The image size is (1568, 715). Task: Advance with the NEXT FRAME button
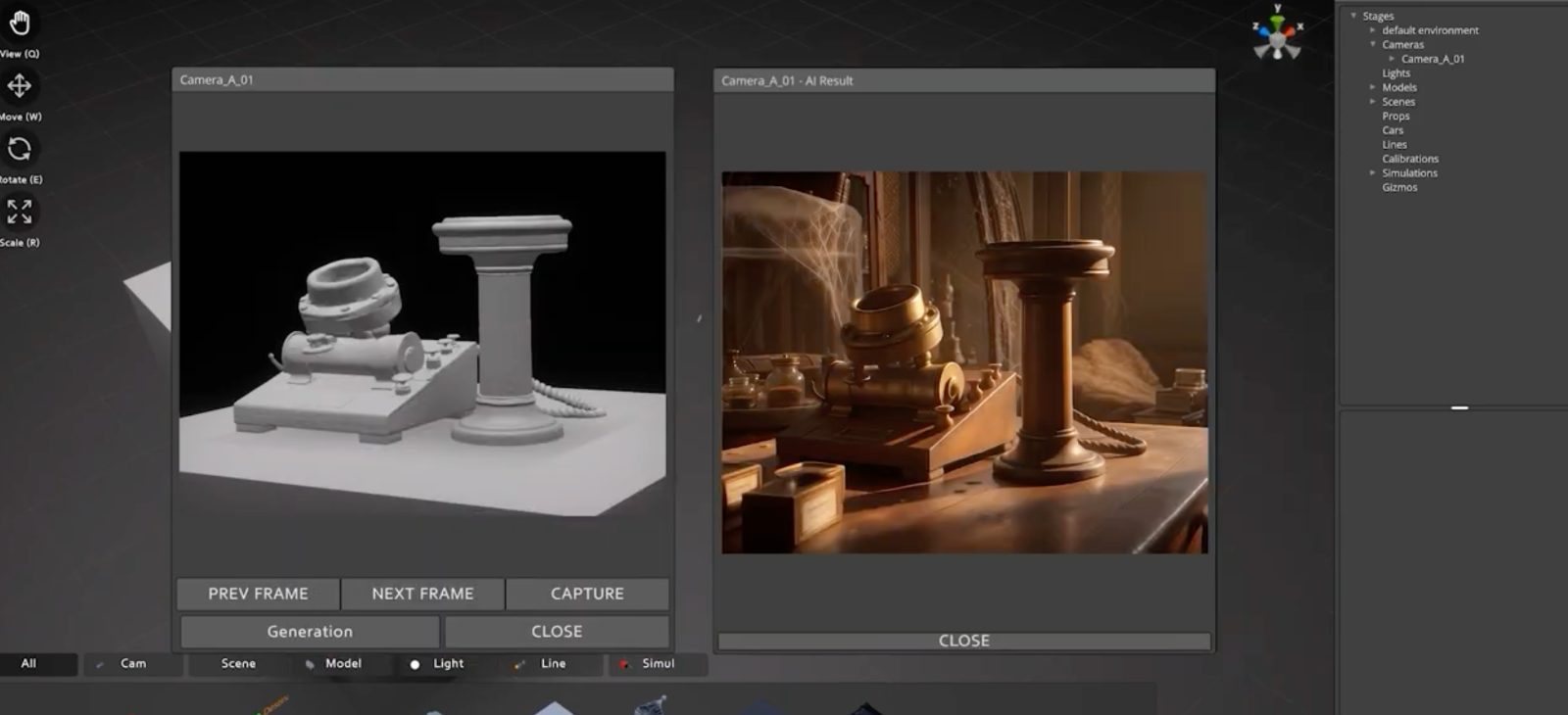[x=422, y=594]
